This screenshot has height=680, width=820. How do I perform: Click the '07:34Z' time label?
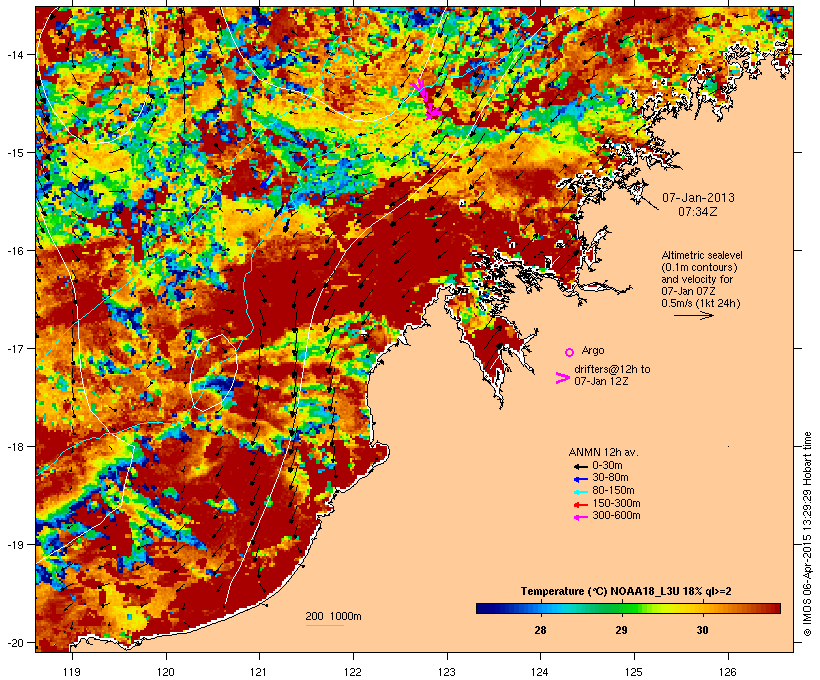[x=698, y=212]
